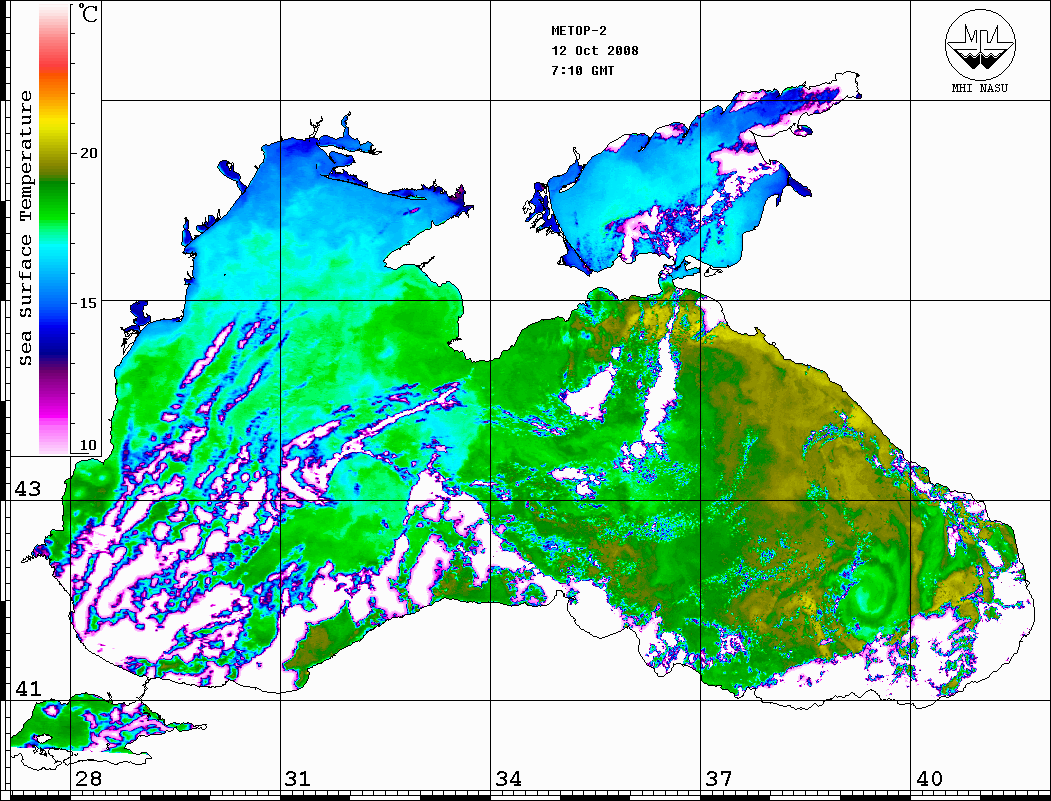Click the '41' latitude label
Screen dimensions: 1051x801
[x=27, y=688]
